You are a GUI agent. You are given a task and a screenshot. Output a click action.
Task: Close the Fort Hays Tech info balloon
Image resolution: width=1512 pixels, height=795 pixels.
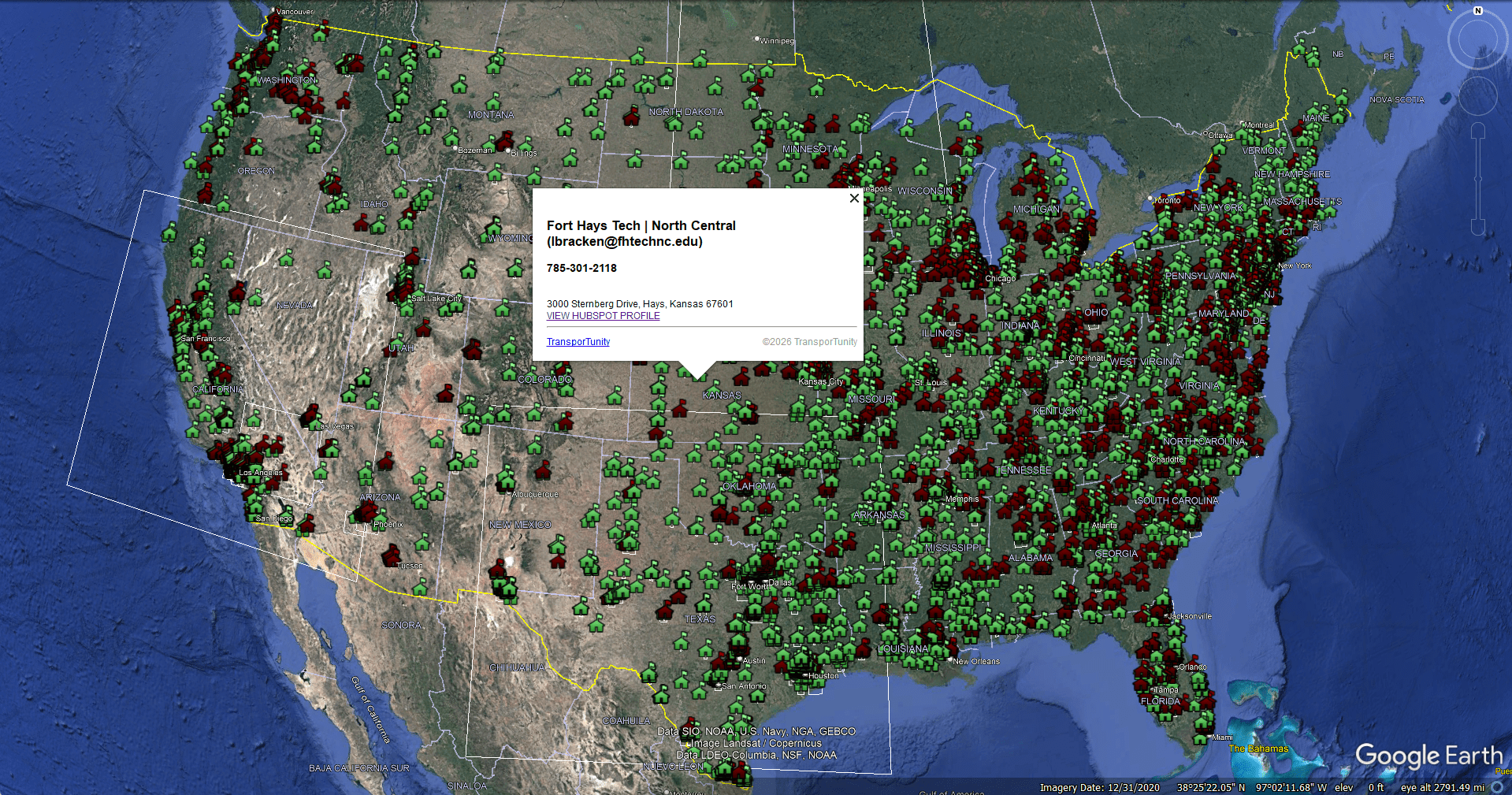pyautogui.click(x=854, y=199)
